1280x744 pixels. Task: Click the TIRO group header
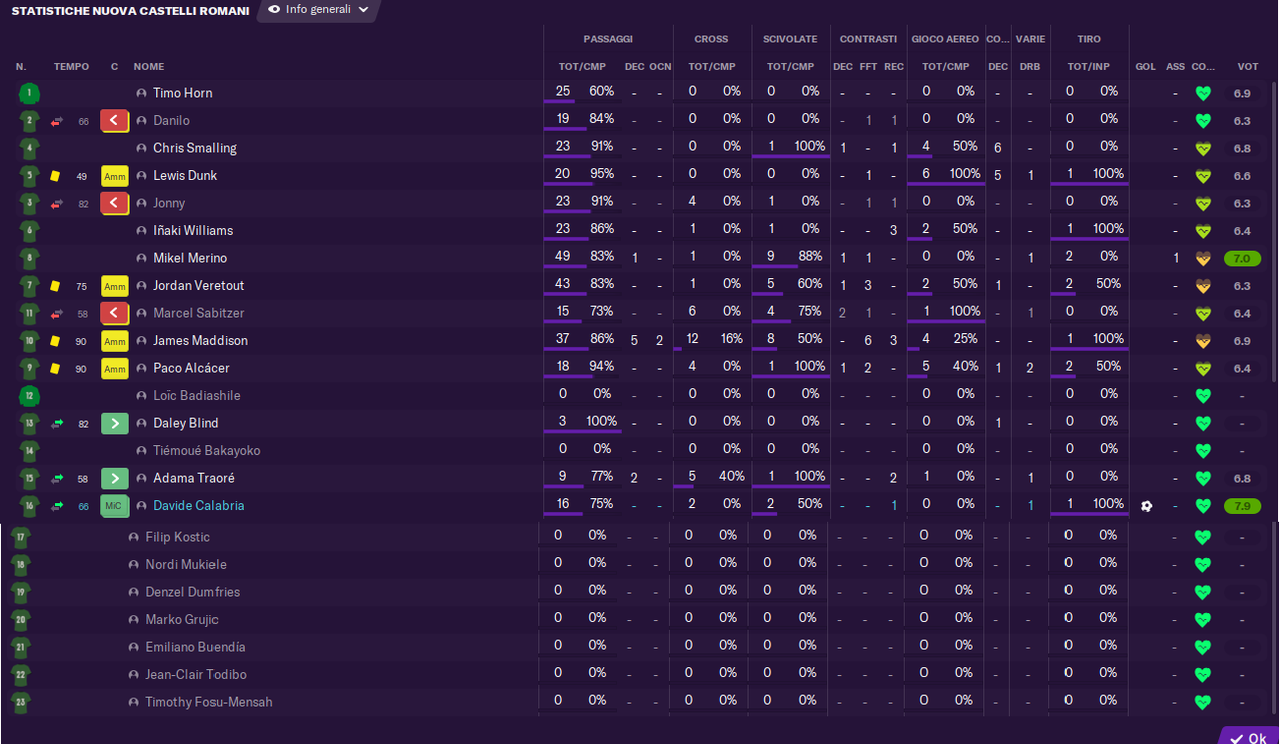tap(1089, 39)
